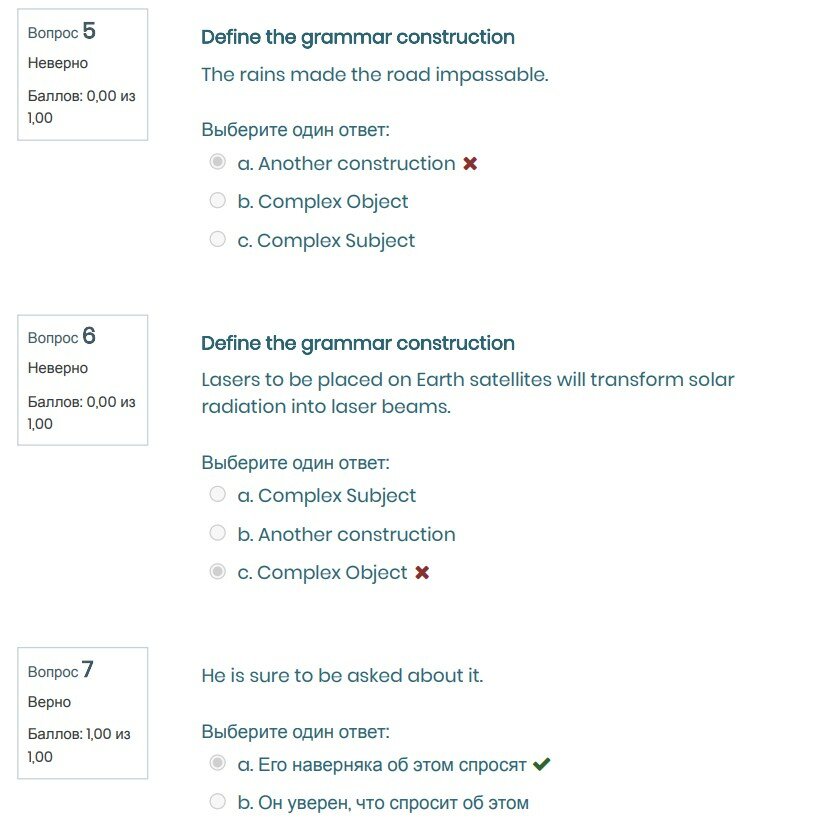Click the 'Вопрос 5' info box
The height and width of the screenshot is (837, 835).
coord(83,74)
